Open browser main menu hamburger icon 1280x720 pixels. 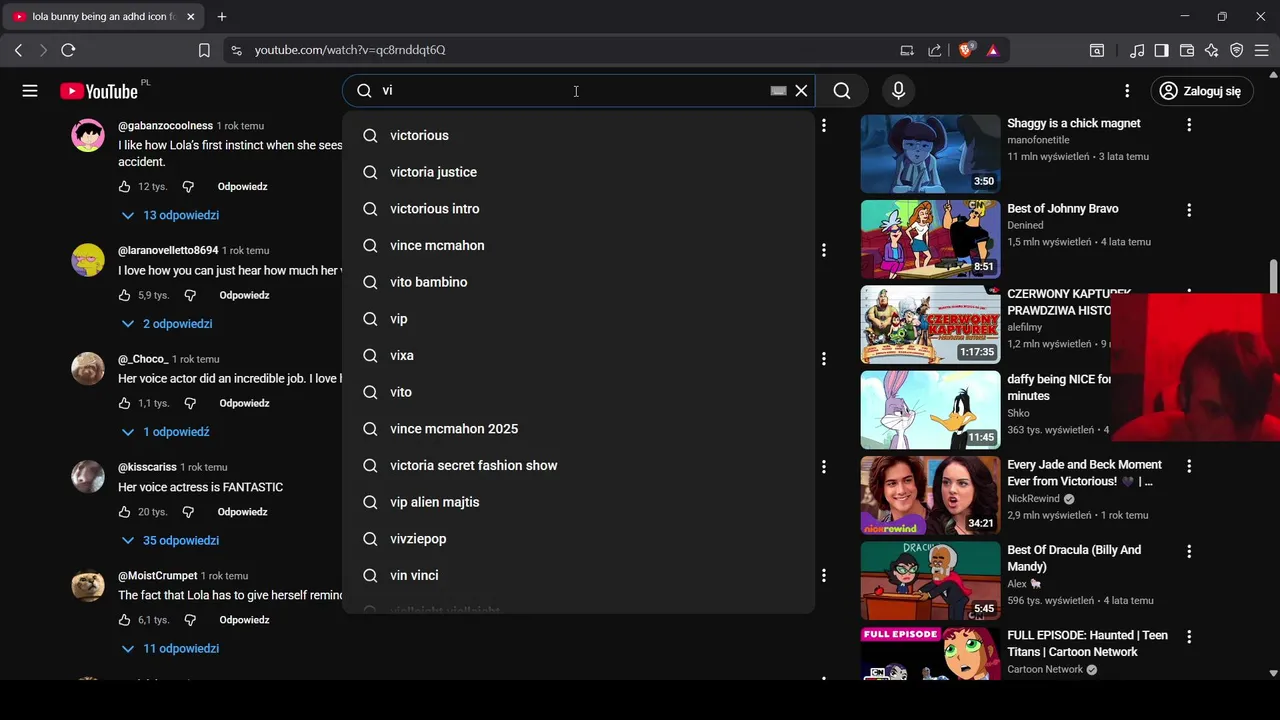1262,50
